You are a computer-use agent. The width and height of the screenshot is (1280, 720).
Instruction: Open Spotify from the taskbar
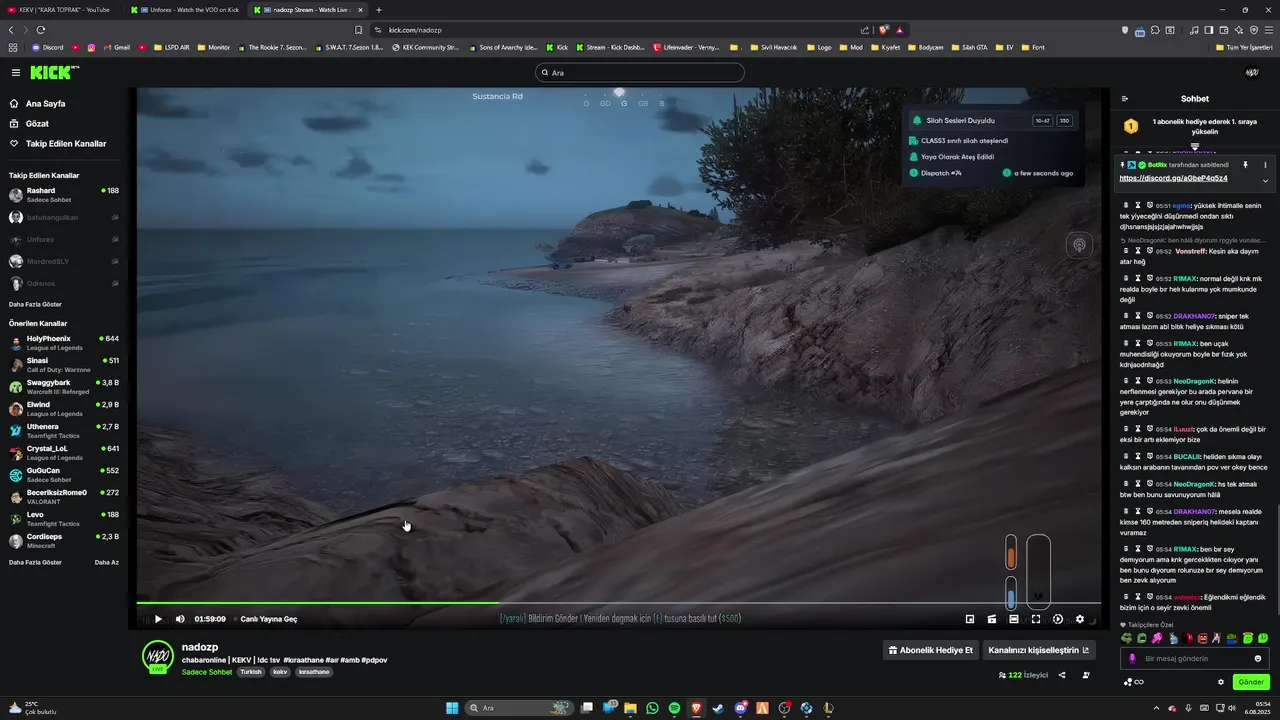click(x=674, y=708)
